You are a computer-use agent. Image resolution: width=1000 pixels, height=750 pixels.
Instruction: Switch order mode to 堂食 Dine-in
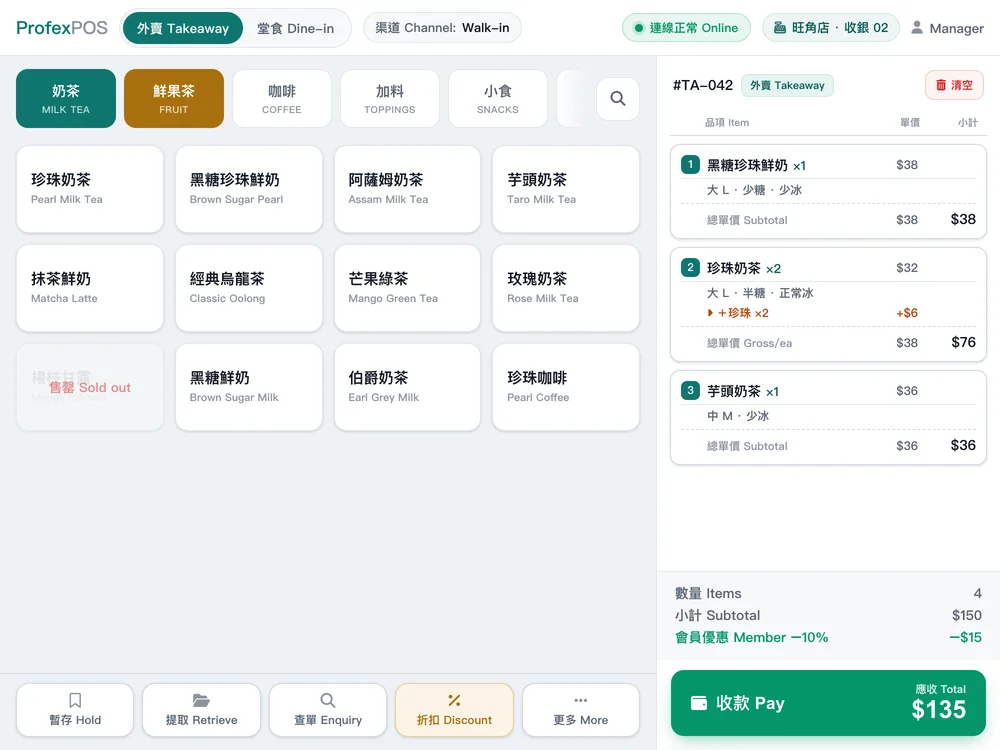tap(295, 28)
